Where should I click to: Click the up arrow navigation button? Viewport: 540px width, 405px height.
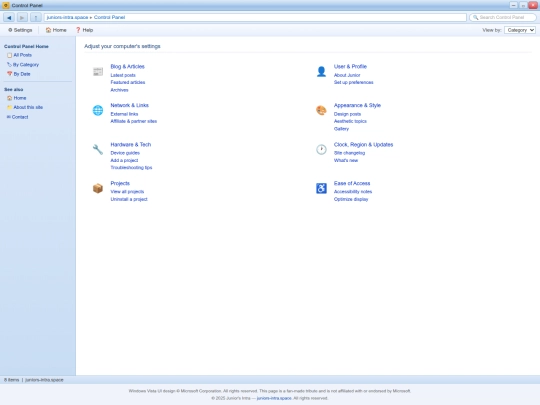point(35,17)
